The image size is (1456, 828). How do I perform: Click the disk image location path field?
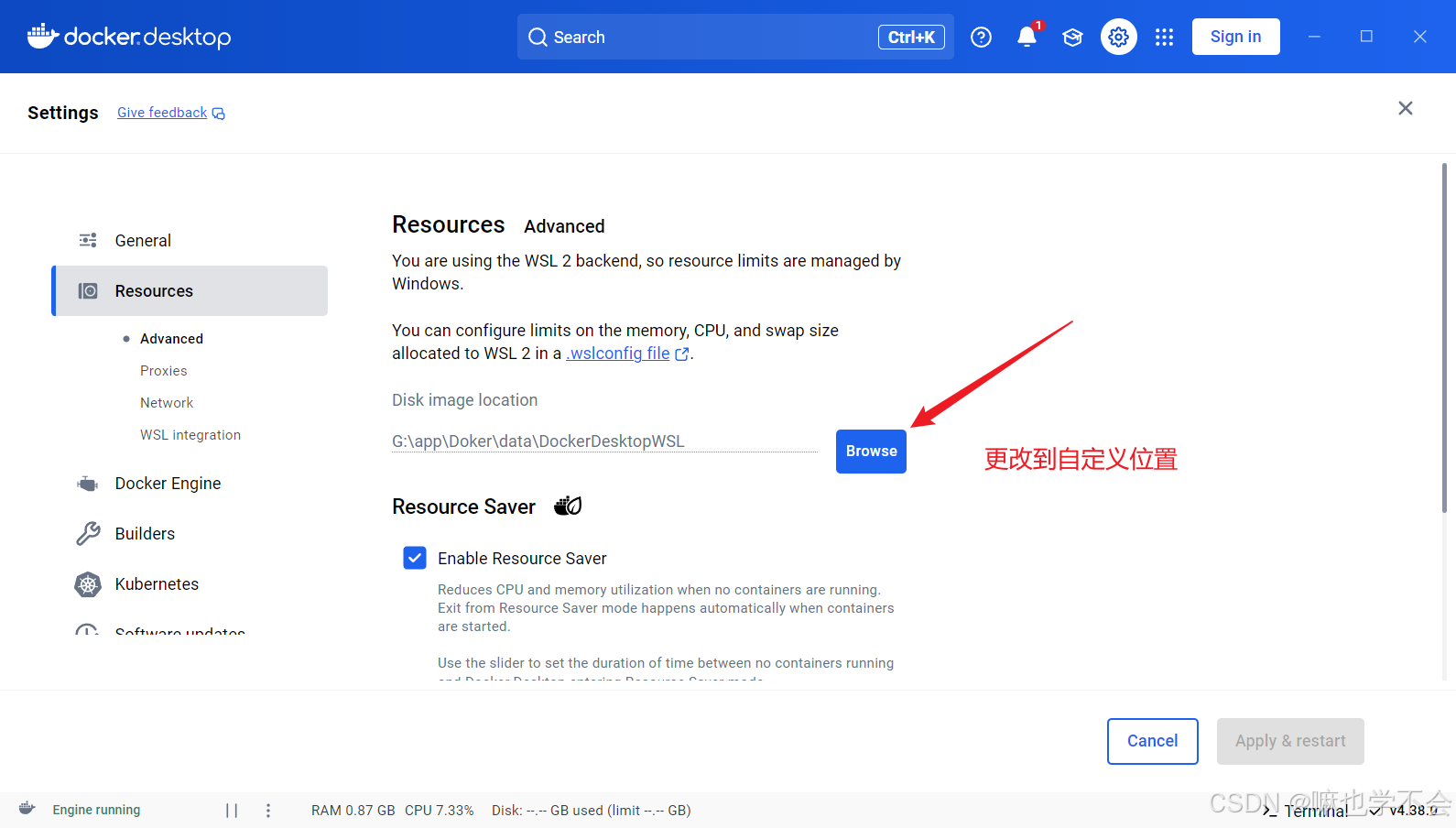[x=604, y=441]
